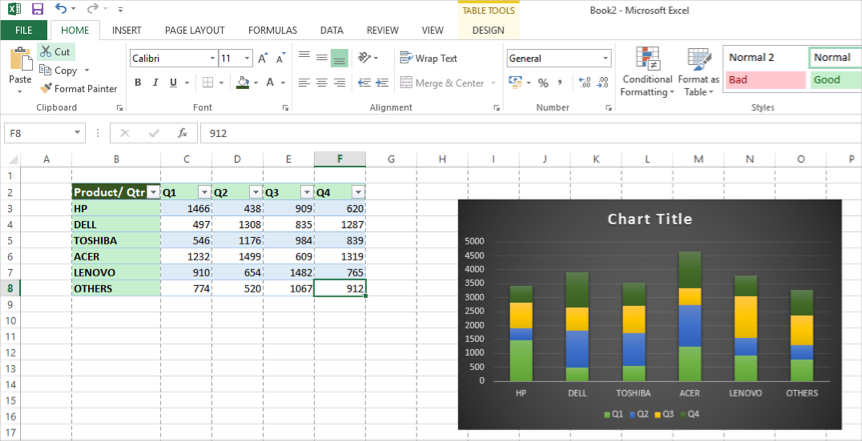
Task: Click the Format as Table icon
Action: coord(698,71)
